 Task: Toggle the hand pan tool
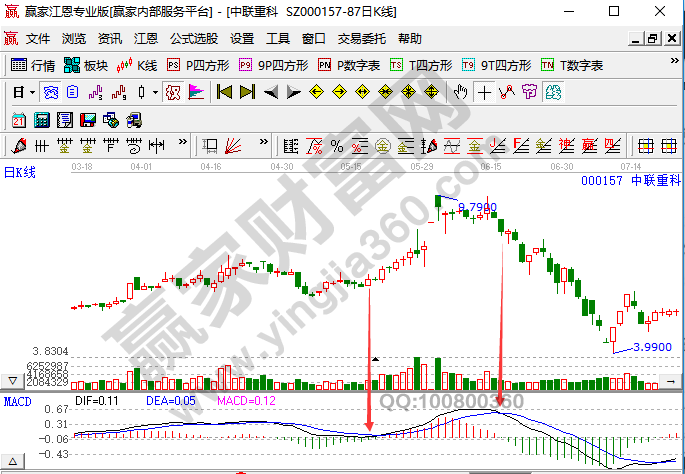(460, 92)
